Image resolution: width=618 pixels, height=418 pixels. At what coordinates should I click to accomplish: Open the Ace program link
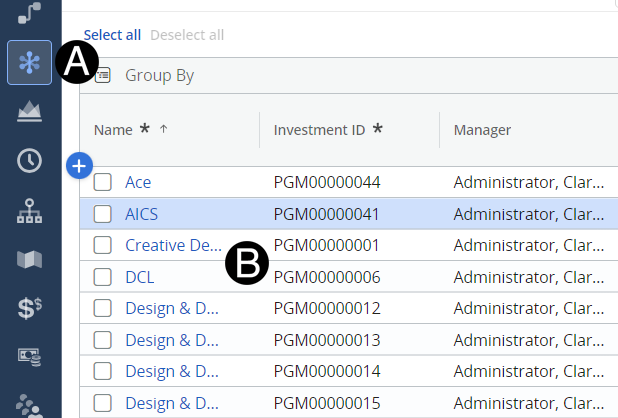(138, 183)
